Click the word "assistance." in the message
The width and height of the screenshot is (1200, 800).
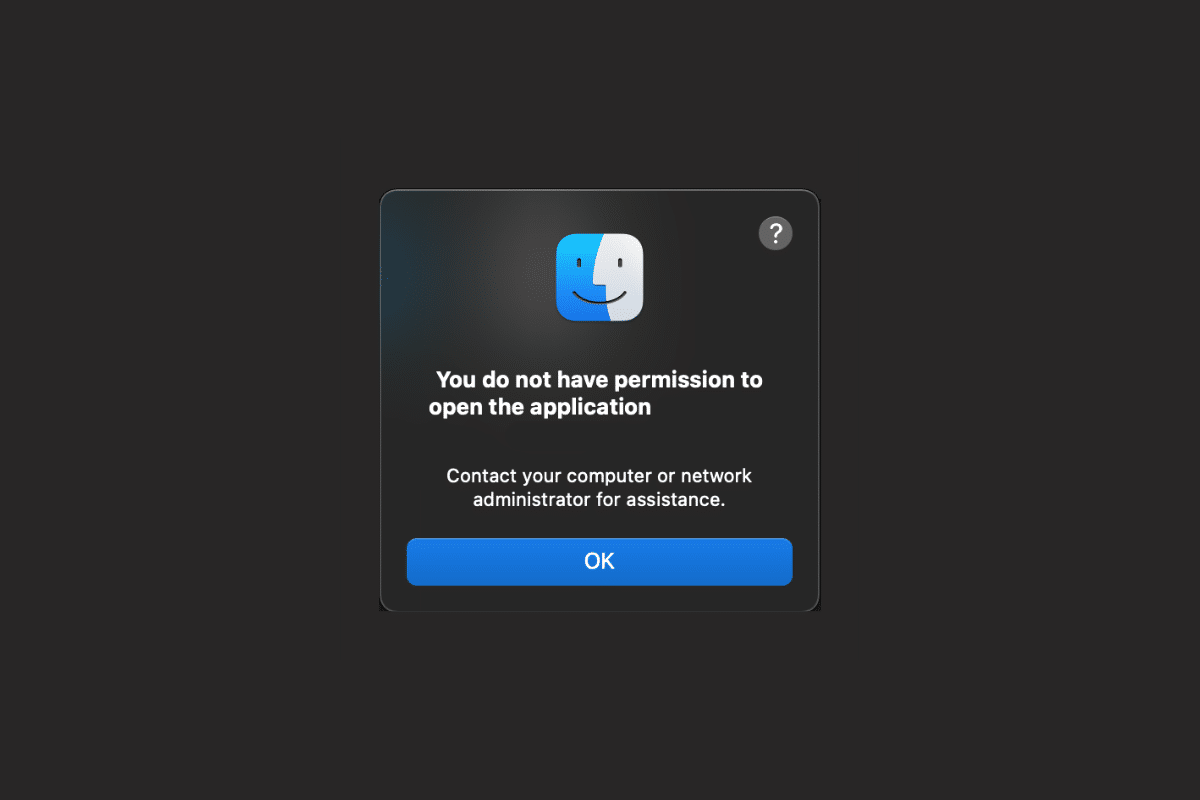coord(675,499)
